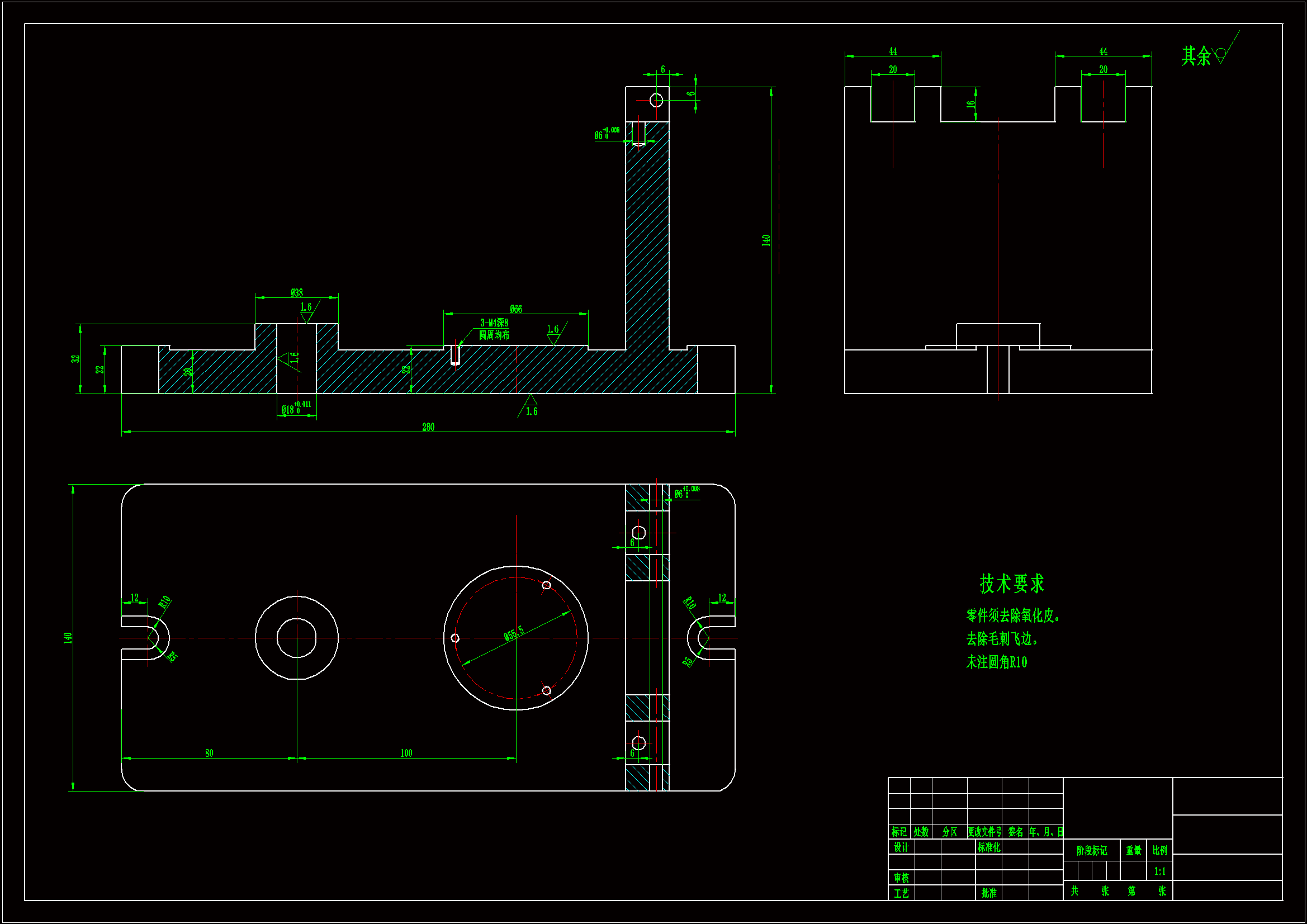Click the 280 overall length dimension text
This screenshot has height=924, width=1307.
[428, 427]
